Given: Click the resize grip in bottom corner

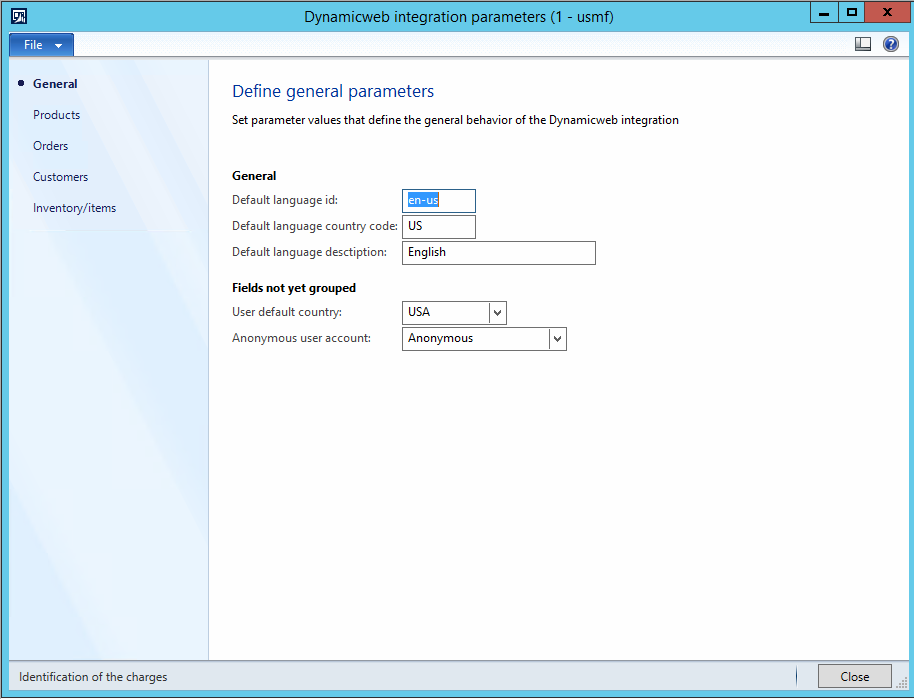Looking at the screenshot, I should (x=902, y=686).
